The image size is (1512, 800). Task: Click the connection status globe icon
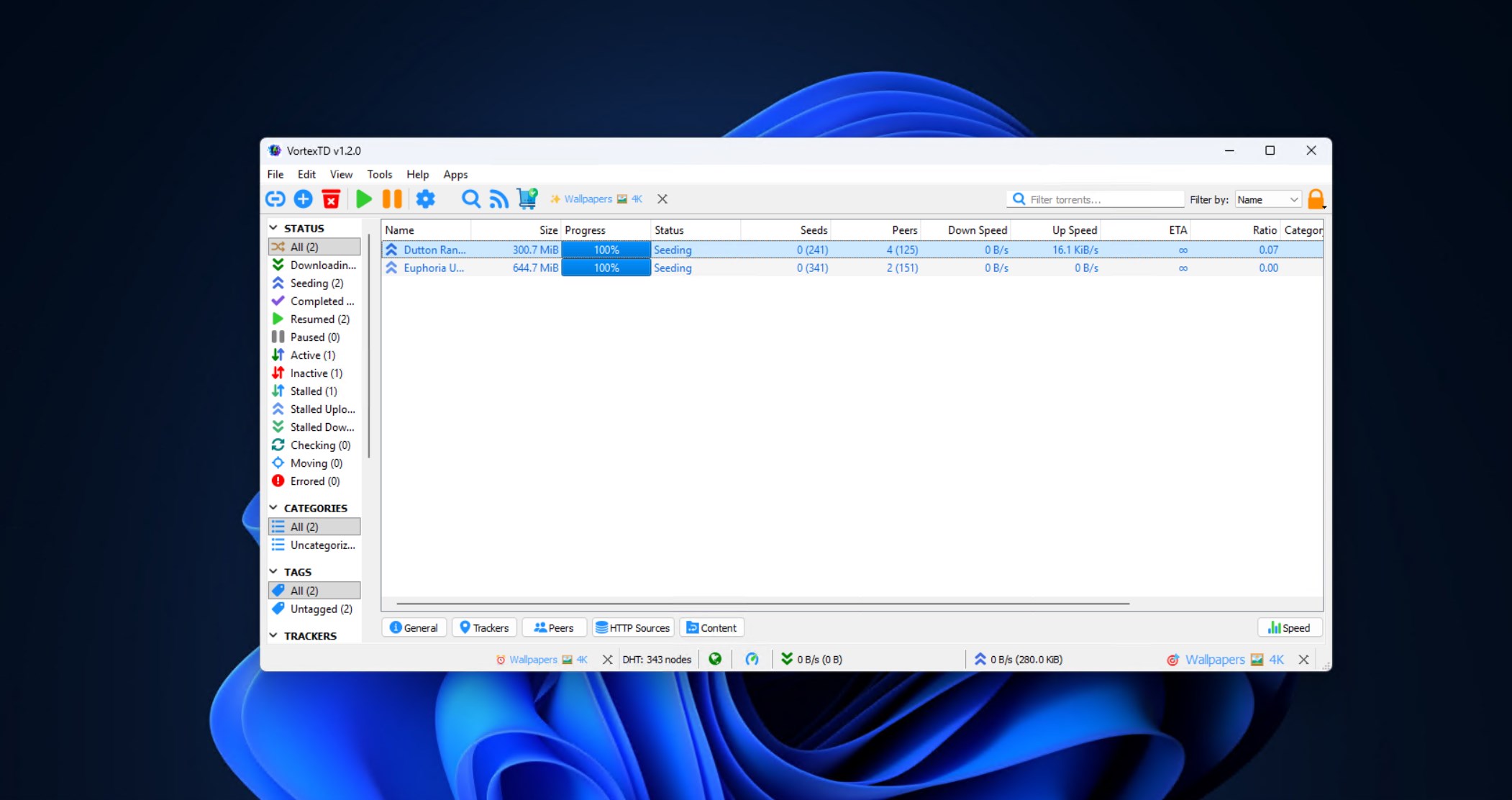[x=715, y=659]
